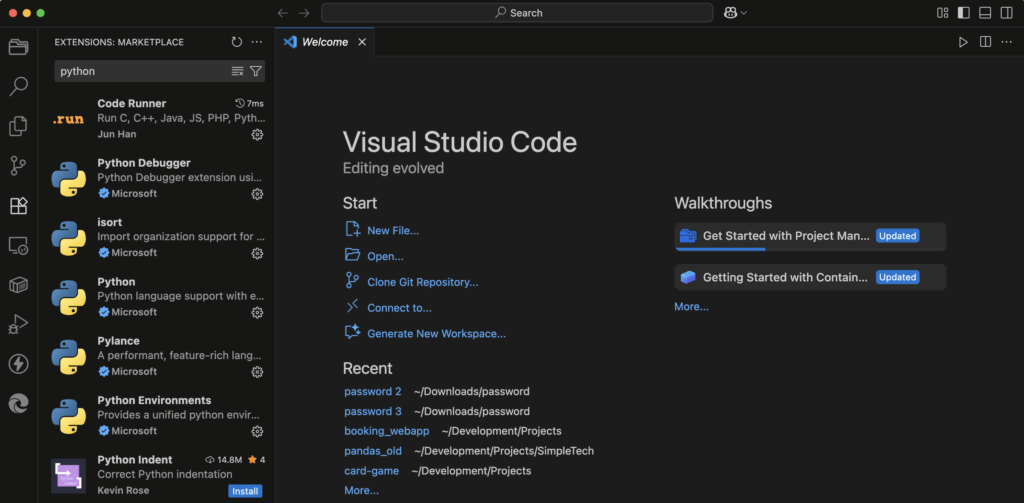The height and width of the screenshot is (503, 1024).
Task: Open recent project password 3
Action: pos(373,412)
